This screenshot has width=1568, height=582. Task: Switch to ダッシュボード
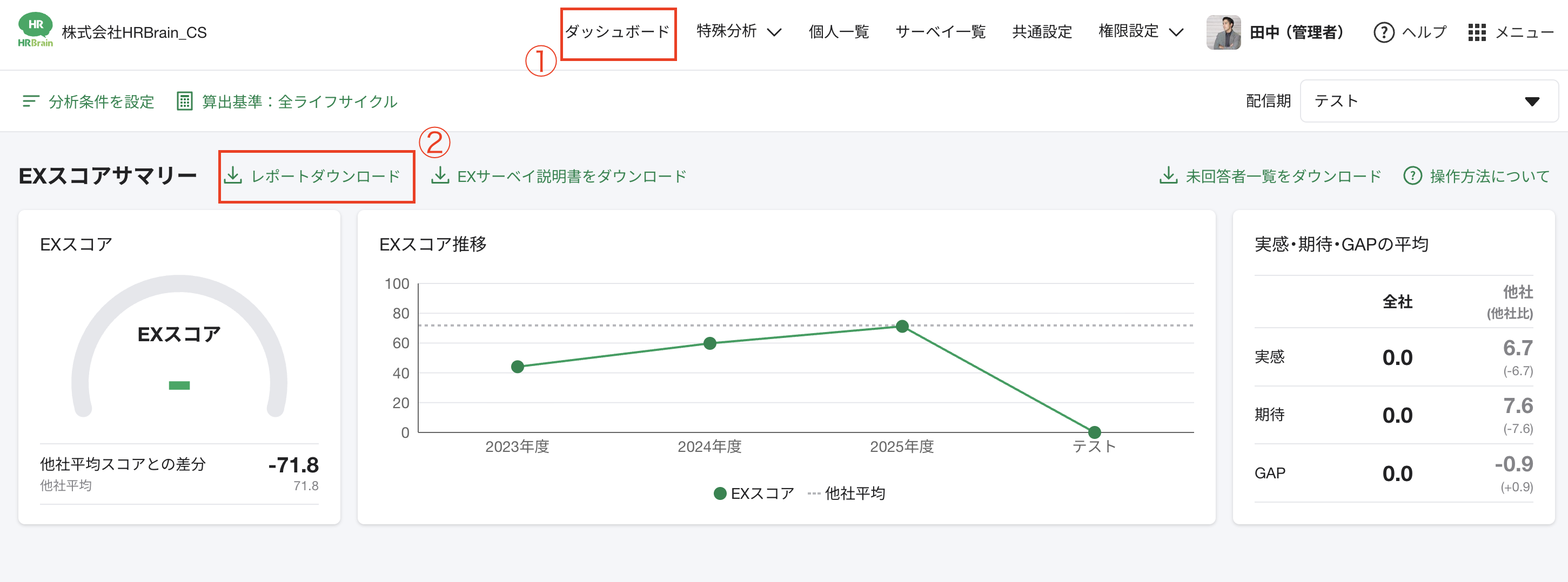618,32
